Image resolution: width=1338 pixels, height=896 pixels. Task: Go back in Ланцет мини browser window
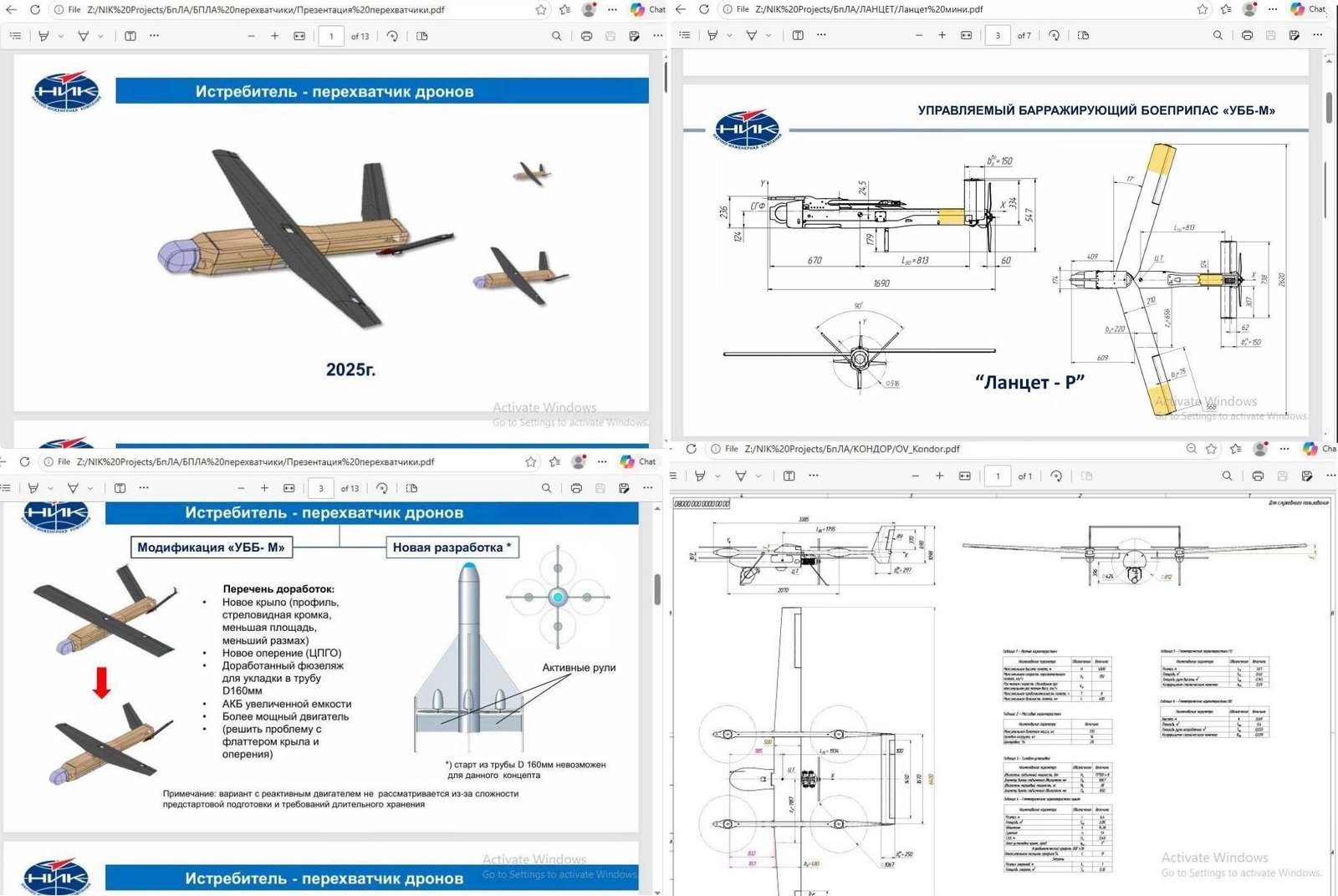click(680, 9)
